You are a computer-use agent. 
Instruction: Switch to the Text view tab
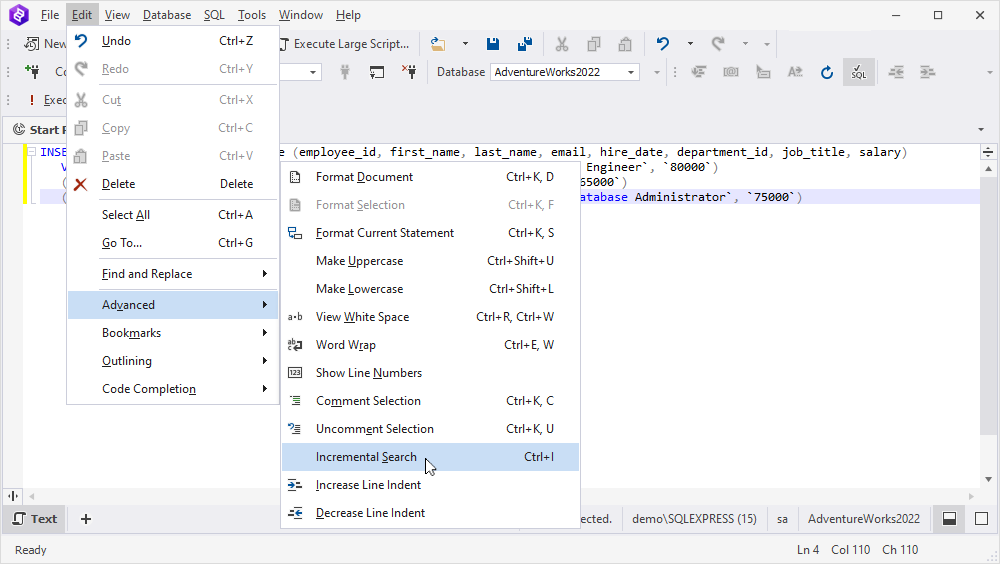tap(35, 519)
